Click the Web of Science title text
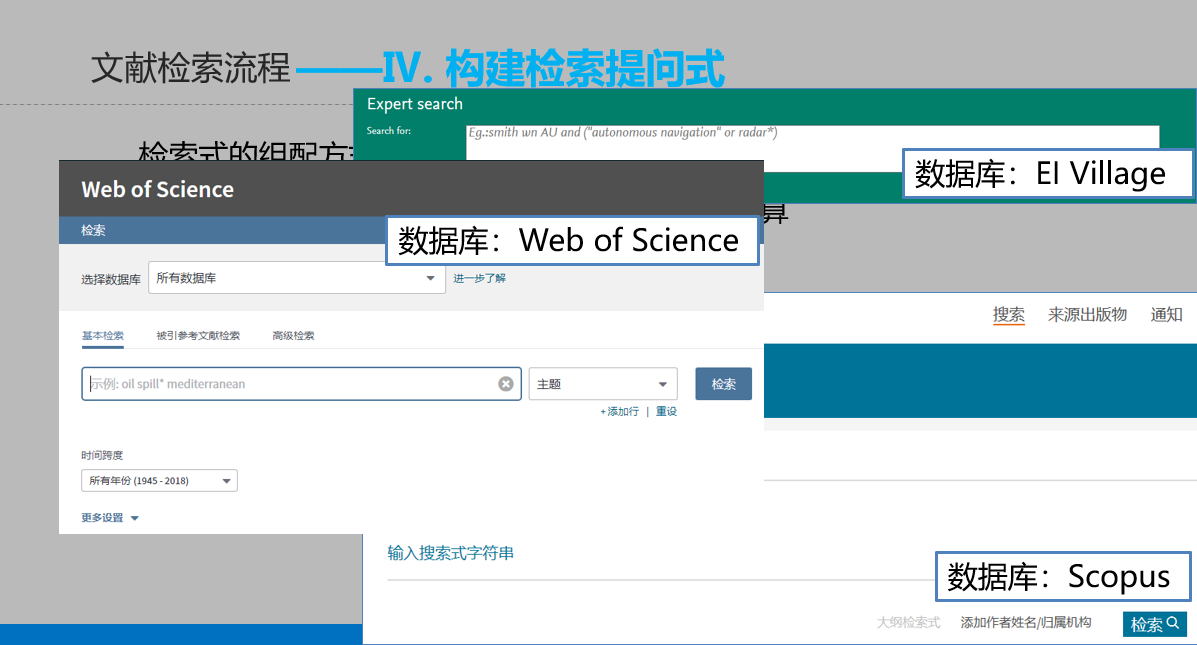This screenshot has width=1197, height=645. pyautogui.click(x=157, y=189)
